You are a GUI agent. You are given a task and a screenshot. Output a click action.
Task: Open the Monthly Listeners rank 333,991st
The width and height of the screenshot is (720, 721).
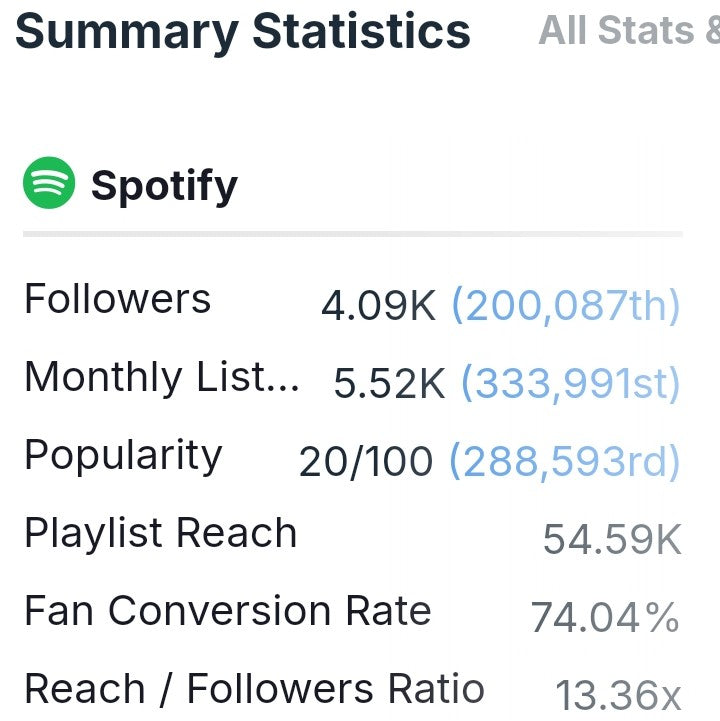(x=570, y=383)
